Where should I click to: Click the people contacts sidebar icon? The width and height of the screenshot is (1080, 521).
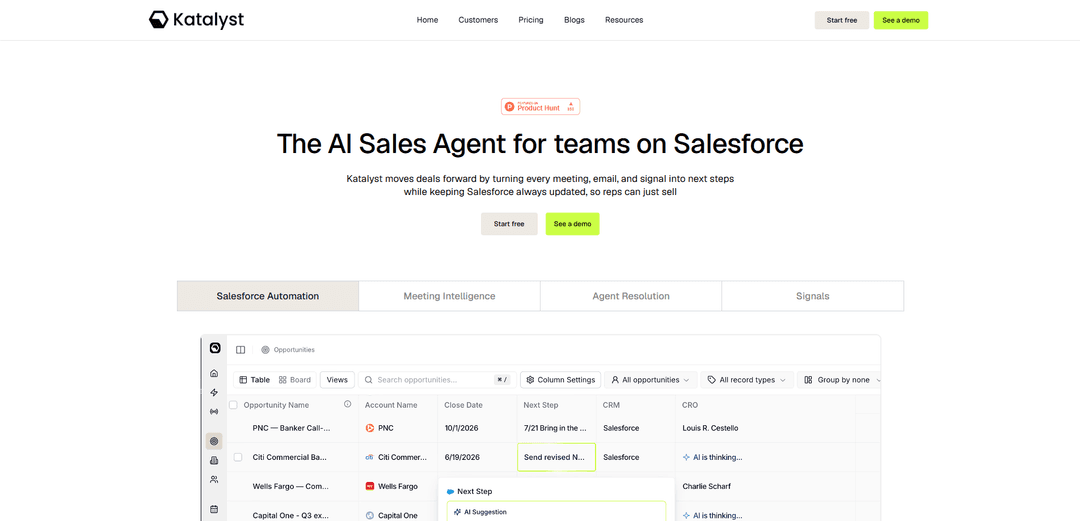214,480
